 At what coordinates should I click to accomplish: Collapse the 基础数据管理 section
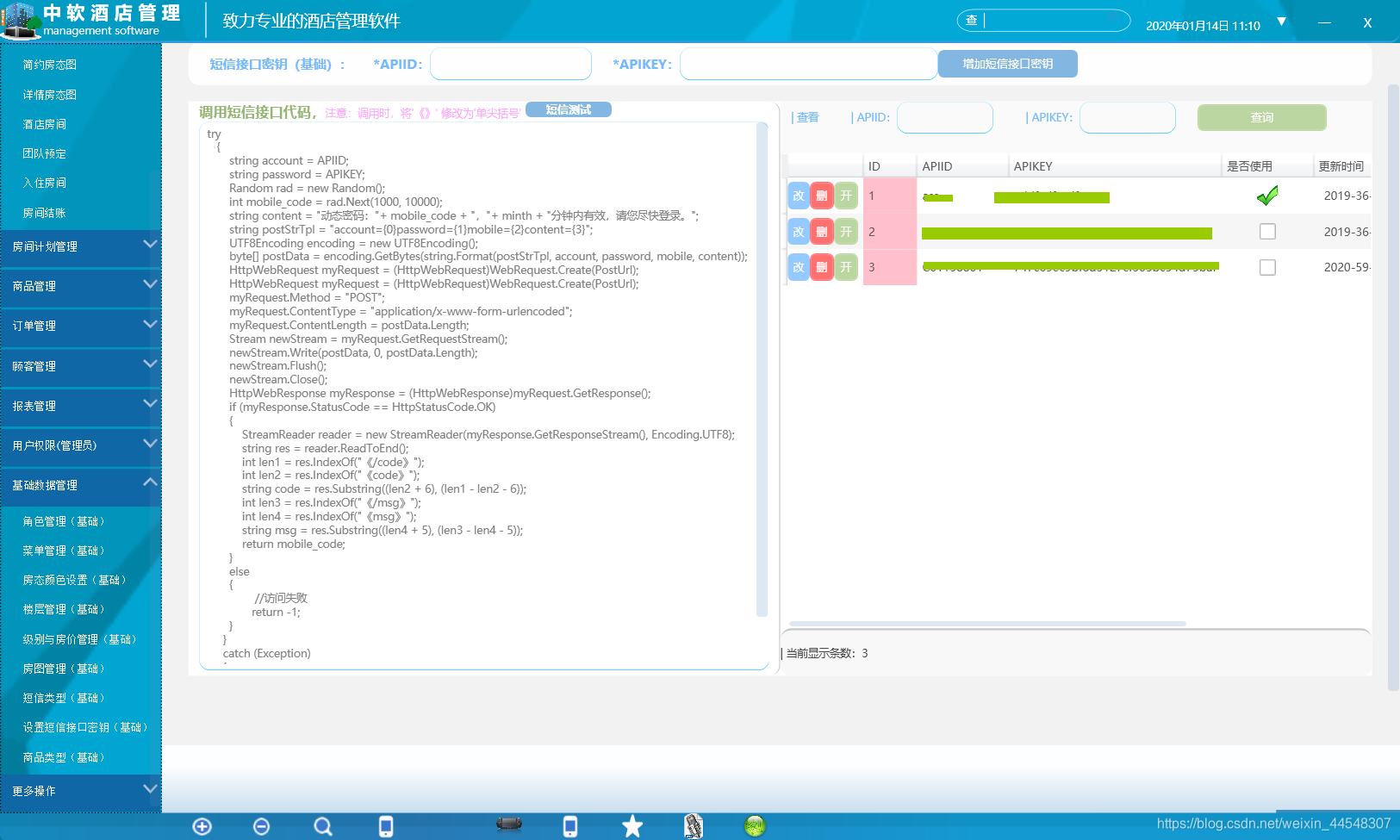[x=81, y=485]
